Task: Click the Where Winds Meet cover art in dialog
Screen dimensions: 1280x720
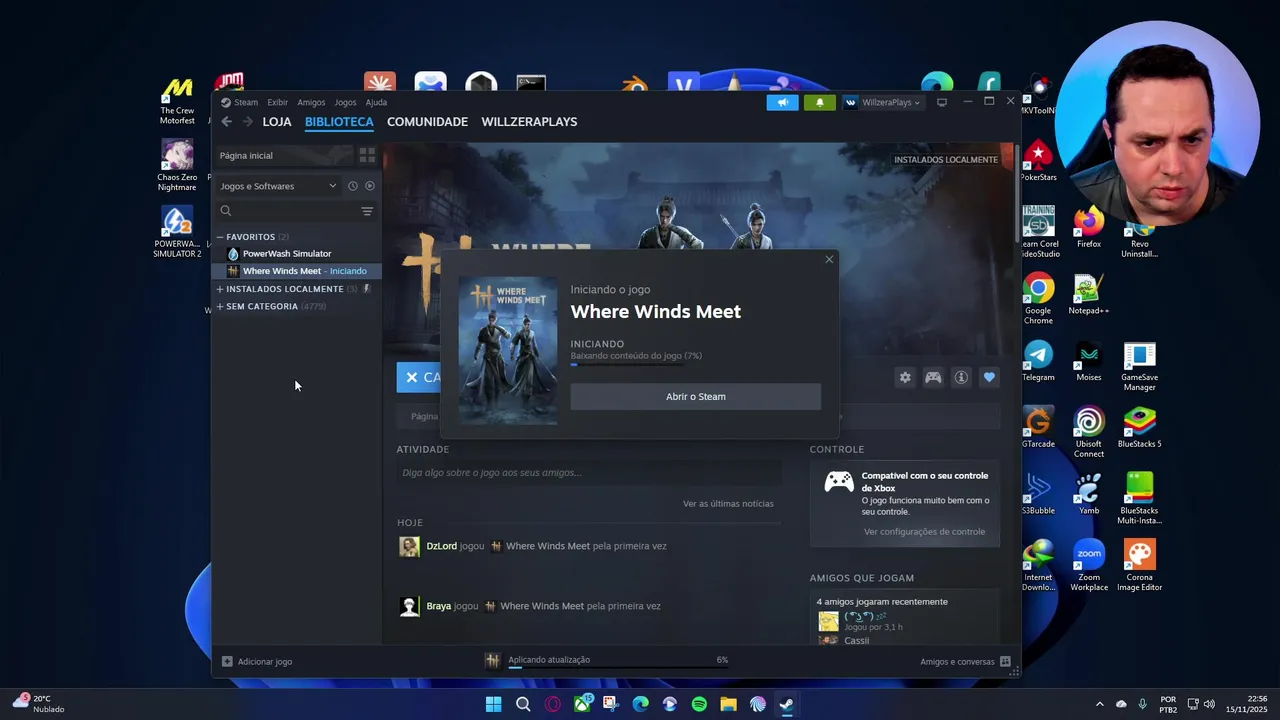Action: pyautogui.click(x=508, y=351)
